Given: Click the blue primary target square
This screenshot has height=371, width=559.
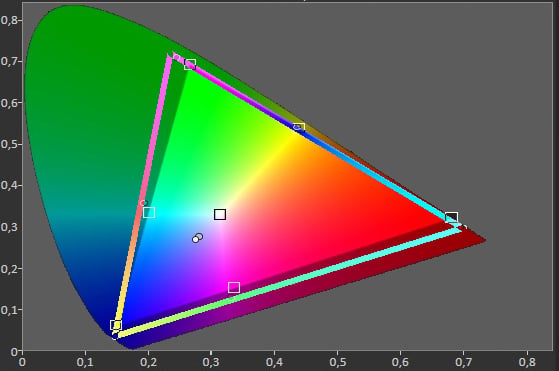Looking at the screenshot, I should pyautogui.click(x=116, y=325).
